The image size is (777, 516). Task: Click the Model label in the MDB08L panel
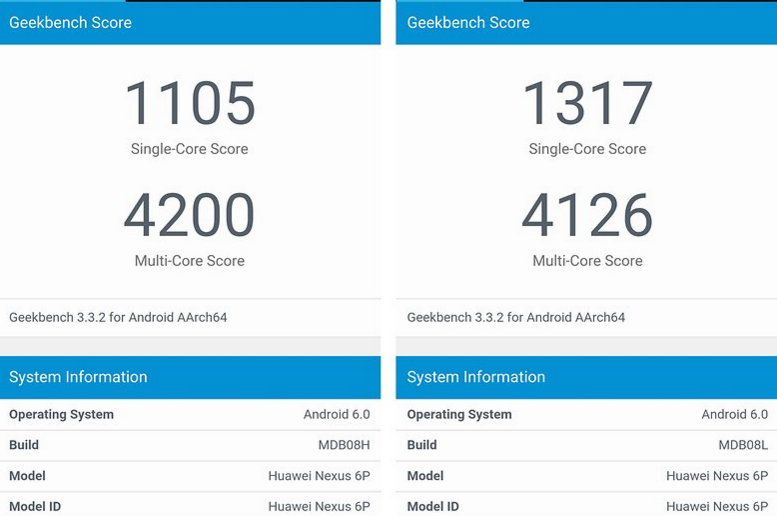pos(425,476)
